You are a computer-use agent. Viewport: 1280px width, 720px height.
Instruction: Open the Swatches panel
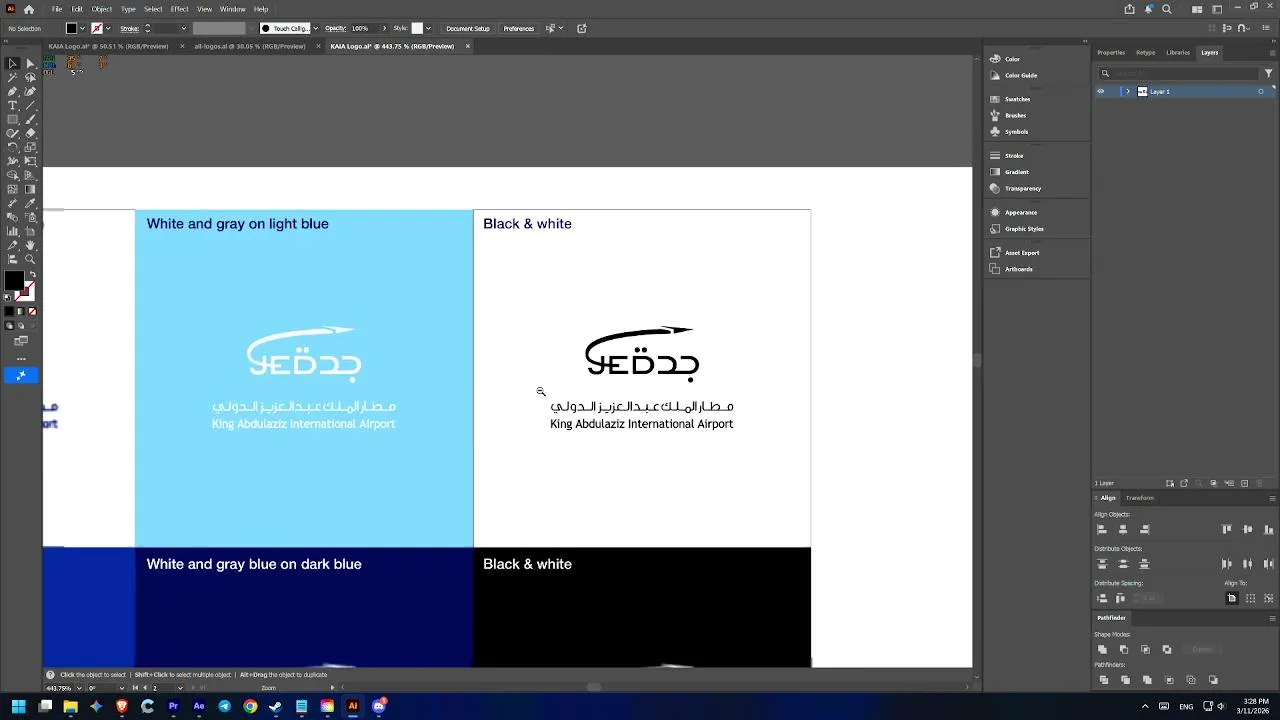click(x=1017, y=99)
